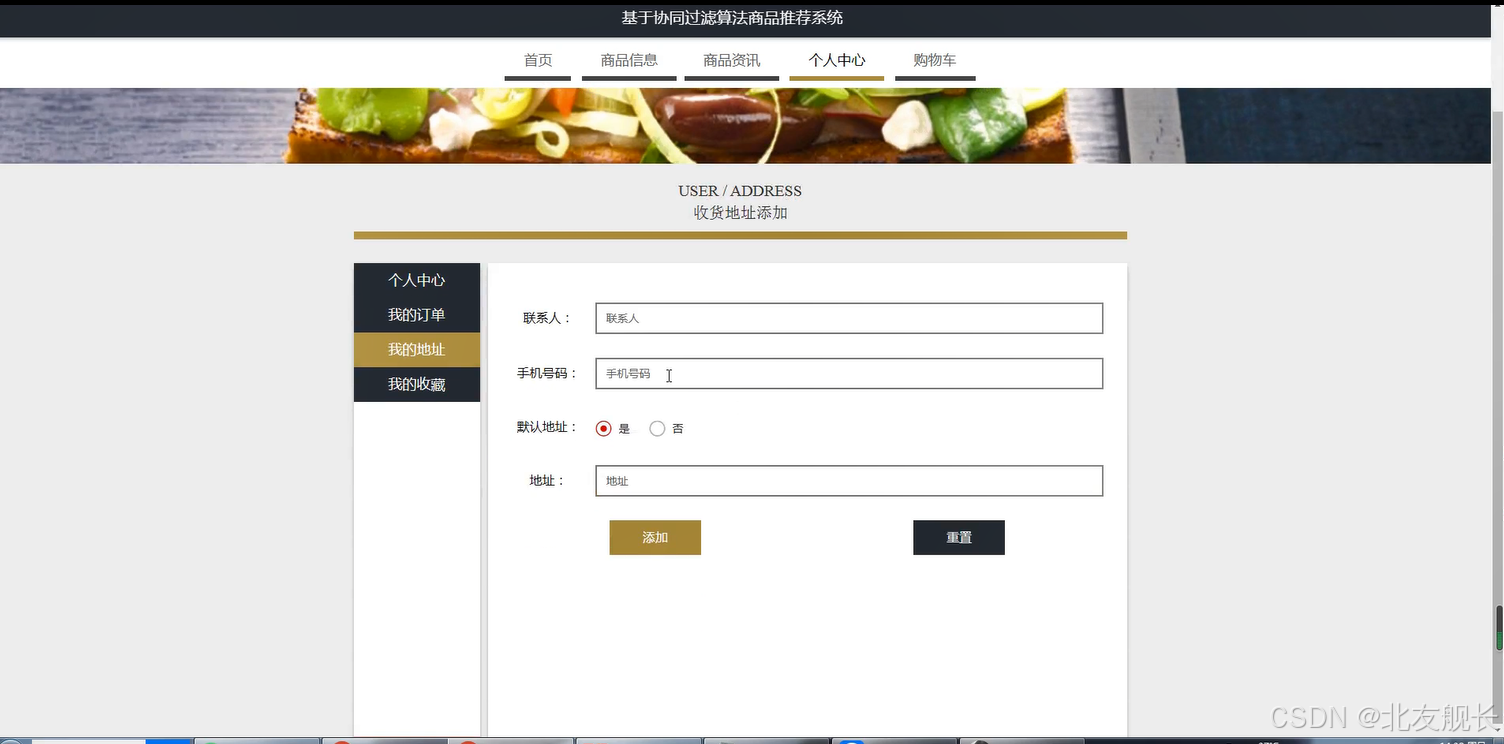Image resolution: width=1504 pixels, height=744 pixels.
Task: Open the 商品资讯 page
Action: click(x=731, y=60)
